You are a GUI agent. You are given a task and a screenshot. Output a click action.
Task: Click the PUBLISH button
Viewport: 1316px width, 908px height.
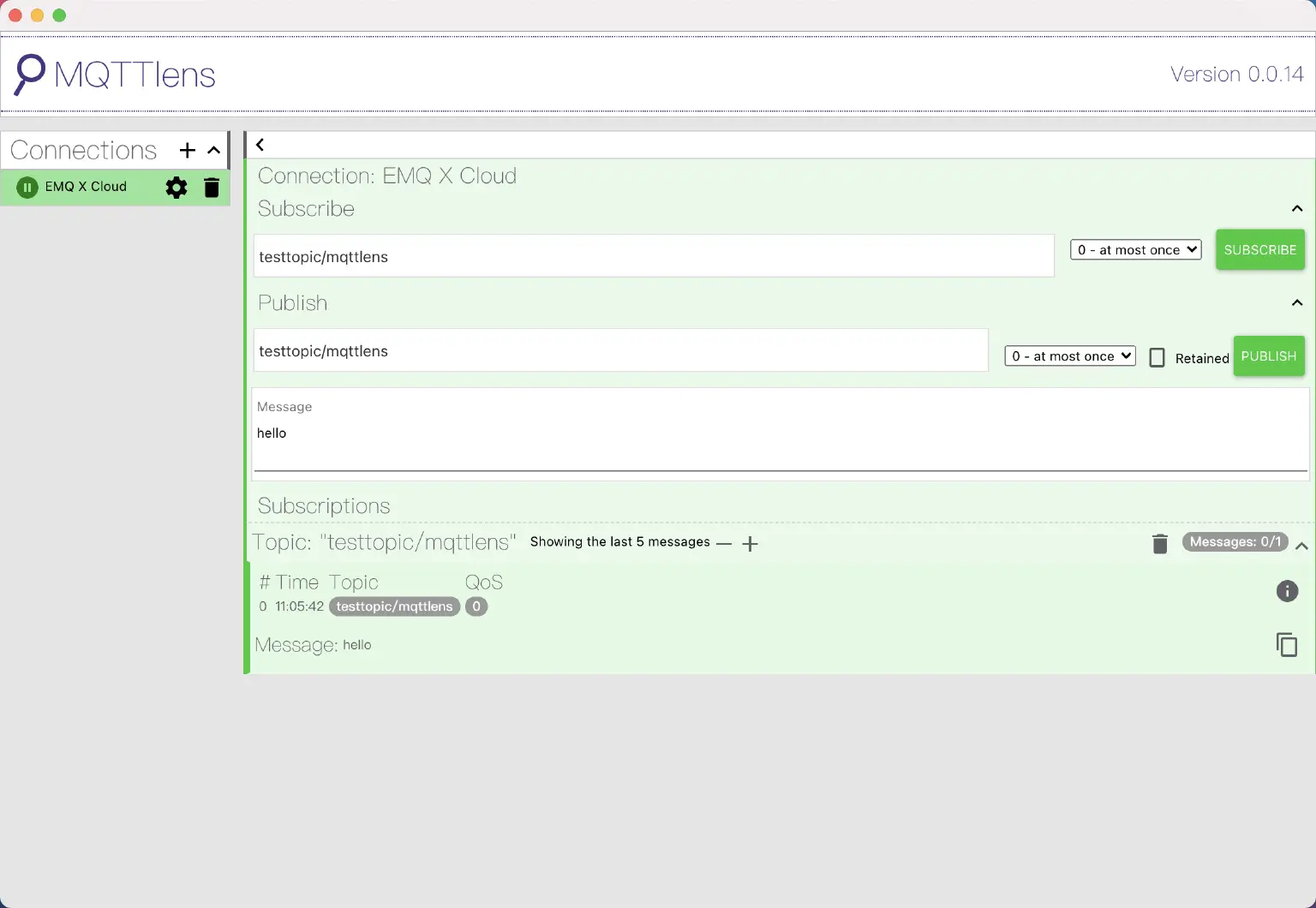(1269, 356)
